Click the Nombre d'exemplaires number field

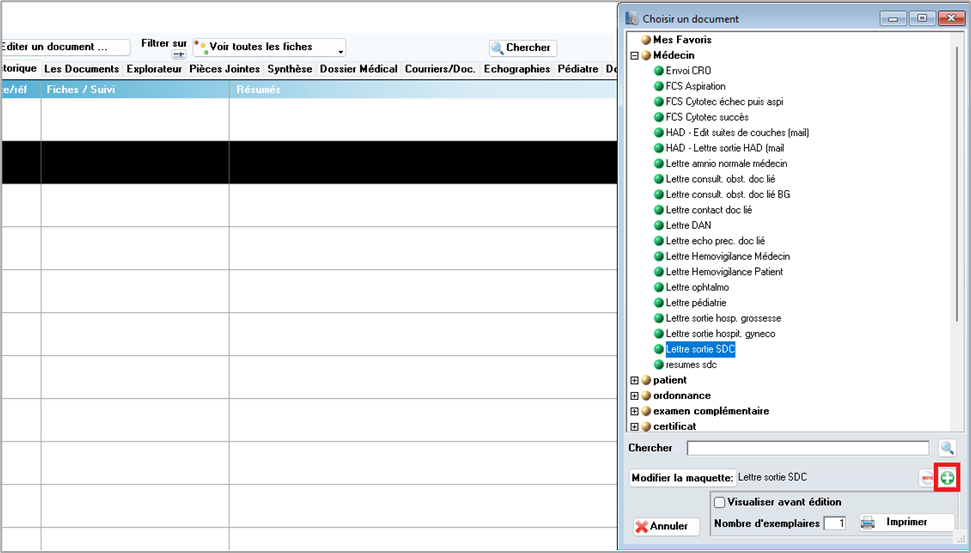(835, 523)
